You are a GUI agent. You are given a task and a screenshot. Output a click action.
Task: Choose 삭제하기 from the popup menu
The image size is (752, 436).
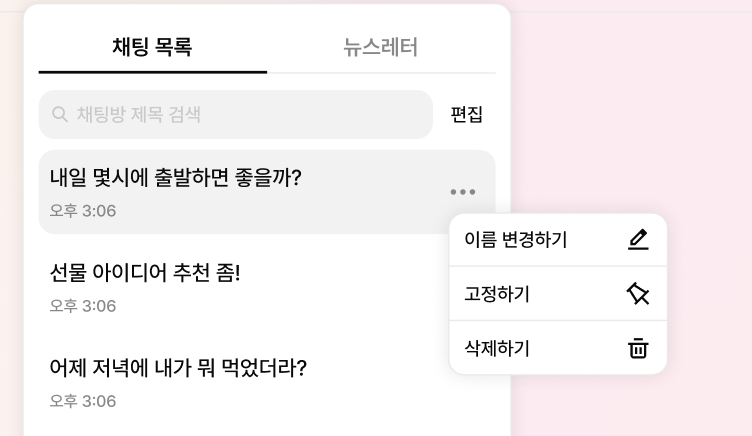click(x=558, y=348)
